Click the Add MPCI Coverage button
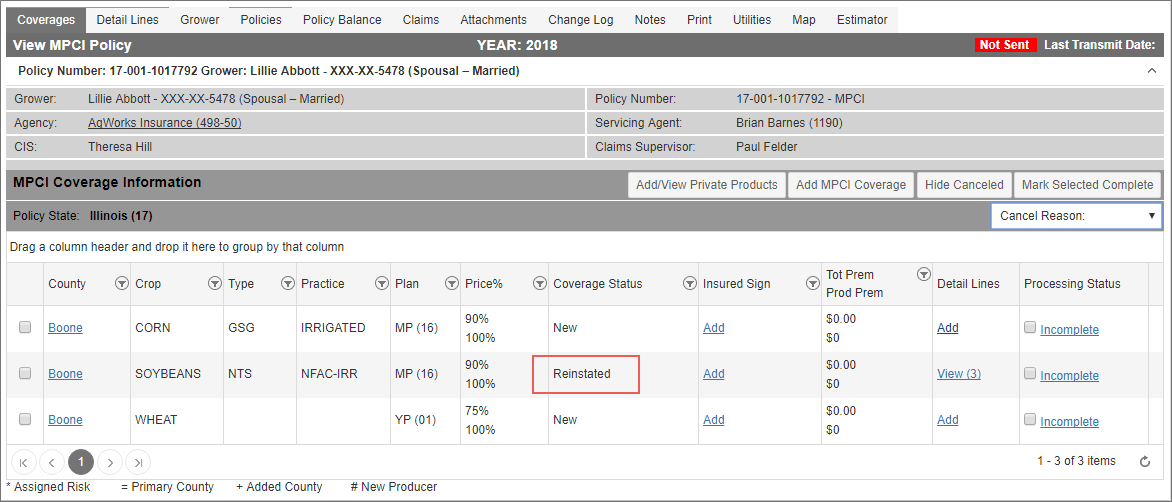The image size is (1172, 502). 851,185
